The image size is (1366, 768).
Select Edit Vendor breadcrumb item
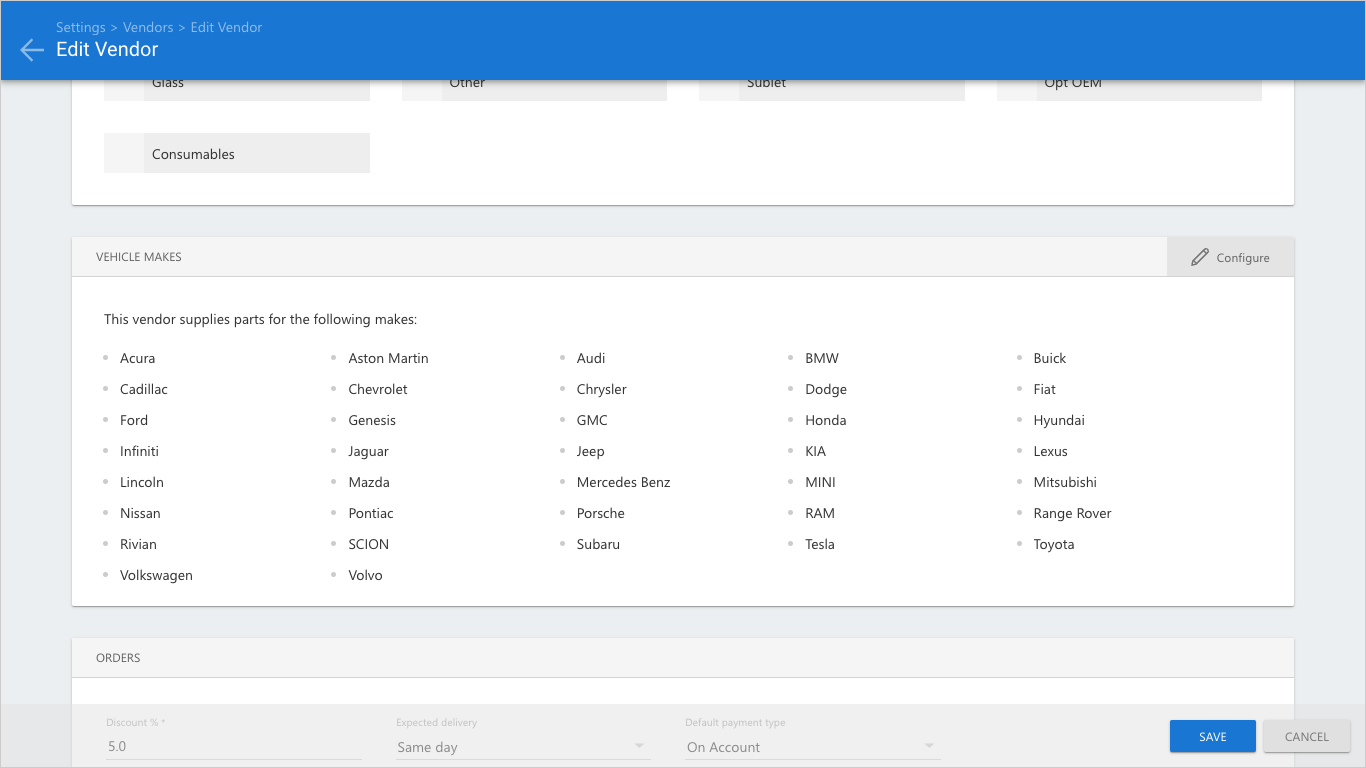[x=226, y=27]
